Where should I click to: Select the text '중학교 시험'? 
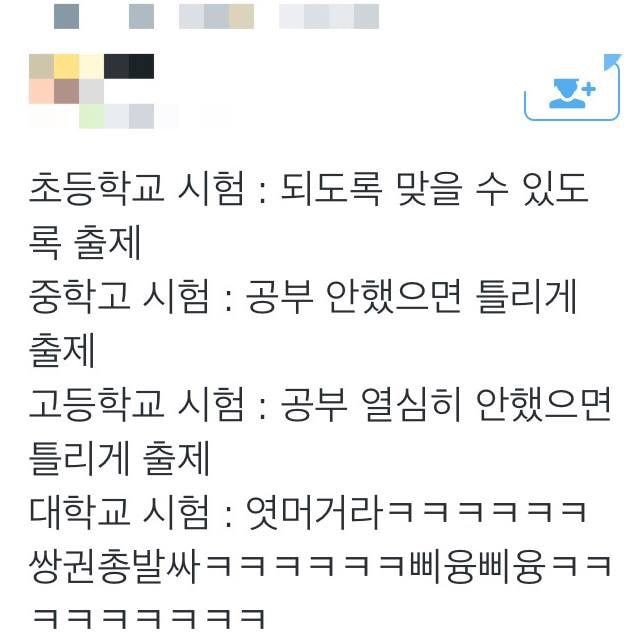coord(120,296)
